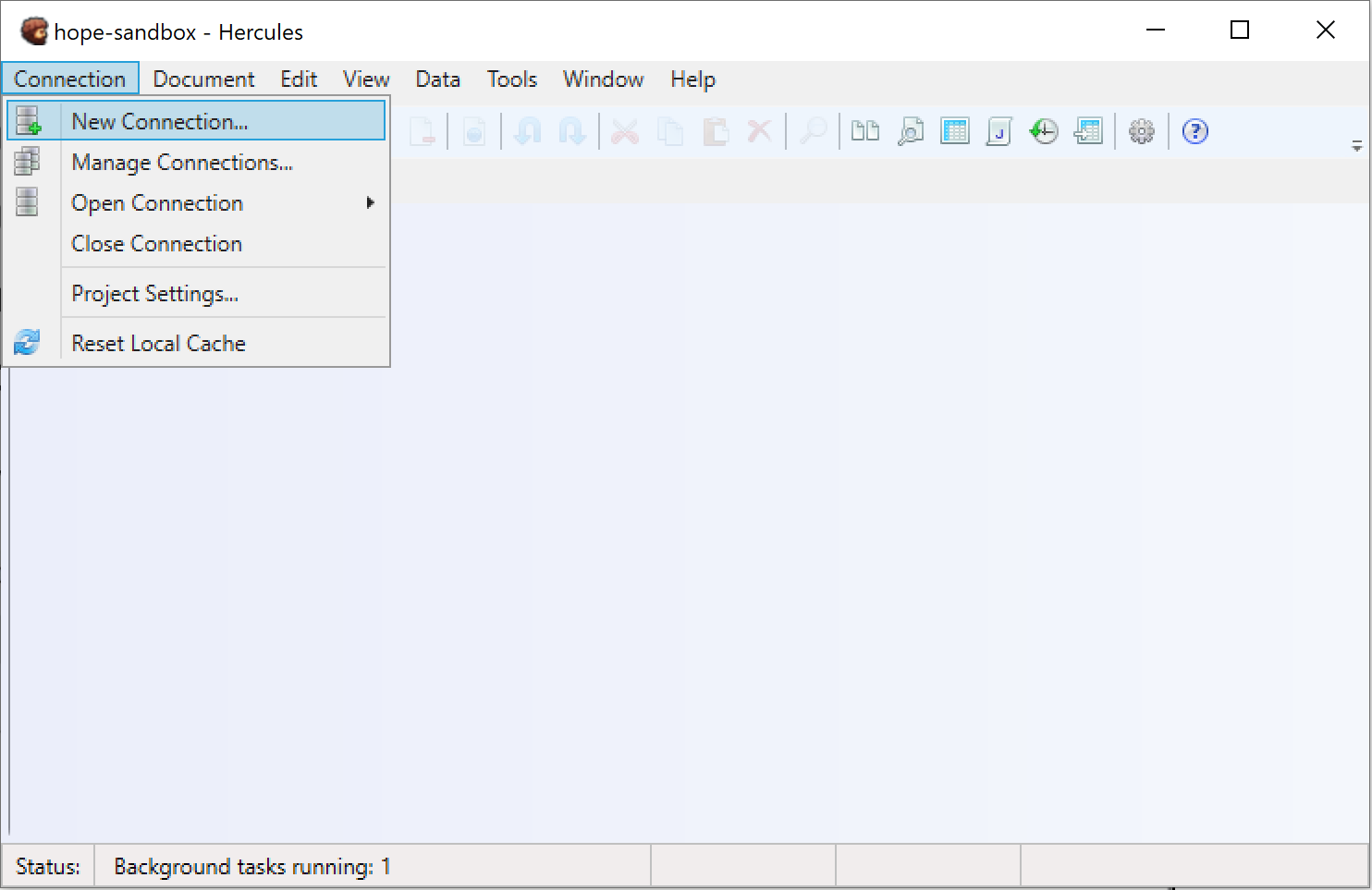
Task: Click the table-with-arrow toolbar icon
Action: [1088, 131]
